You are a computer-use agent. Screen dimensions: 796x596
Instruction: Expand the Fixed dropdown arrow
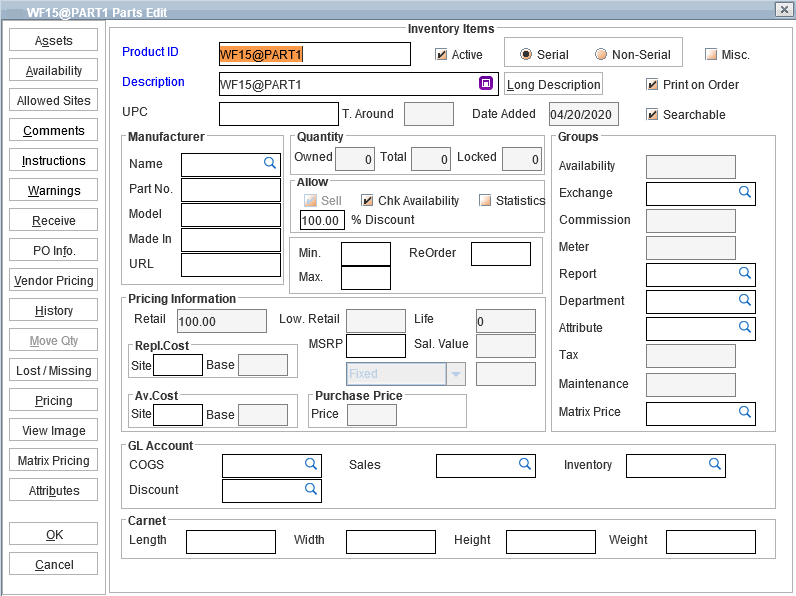click(456, 374)
